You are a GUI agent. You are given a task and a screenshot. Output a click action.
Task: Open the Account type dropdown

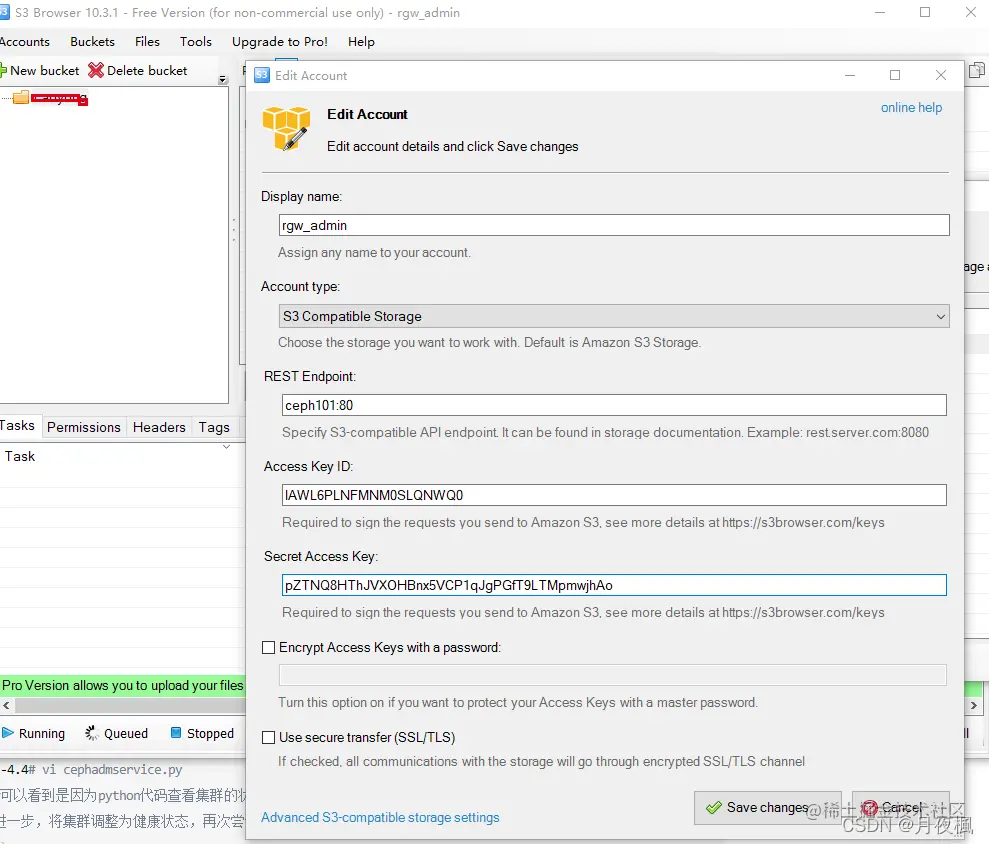pyautogui.click(x=614, y=316)
